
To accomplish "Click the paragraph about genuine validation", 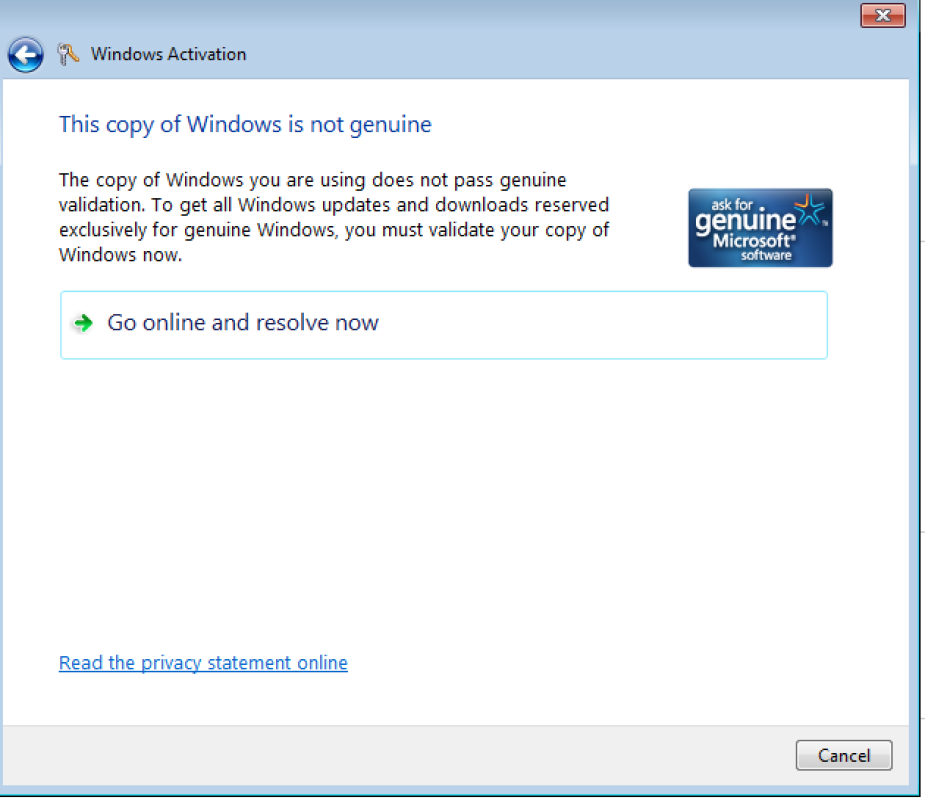I will [334, 217].
